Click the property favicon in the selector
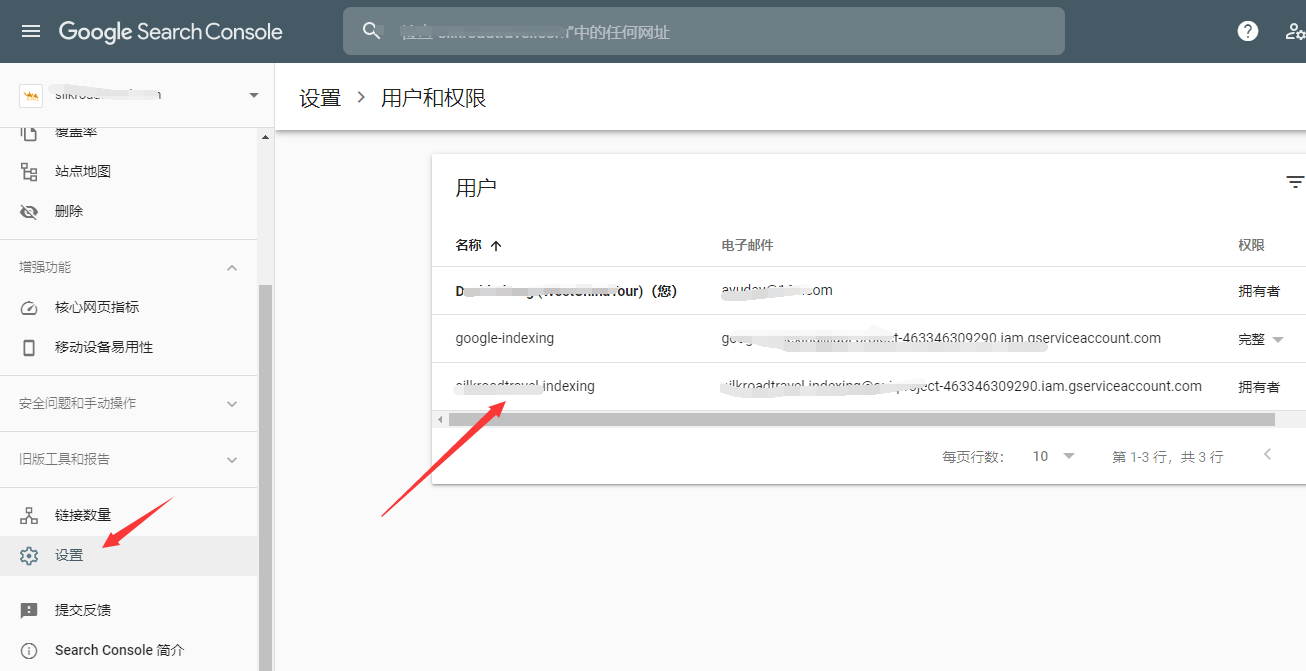Screen dimensions: 1306x671 click(x=31, y=95)
